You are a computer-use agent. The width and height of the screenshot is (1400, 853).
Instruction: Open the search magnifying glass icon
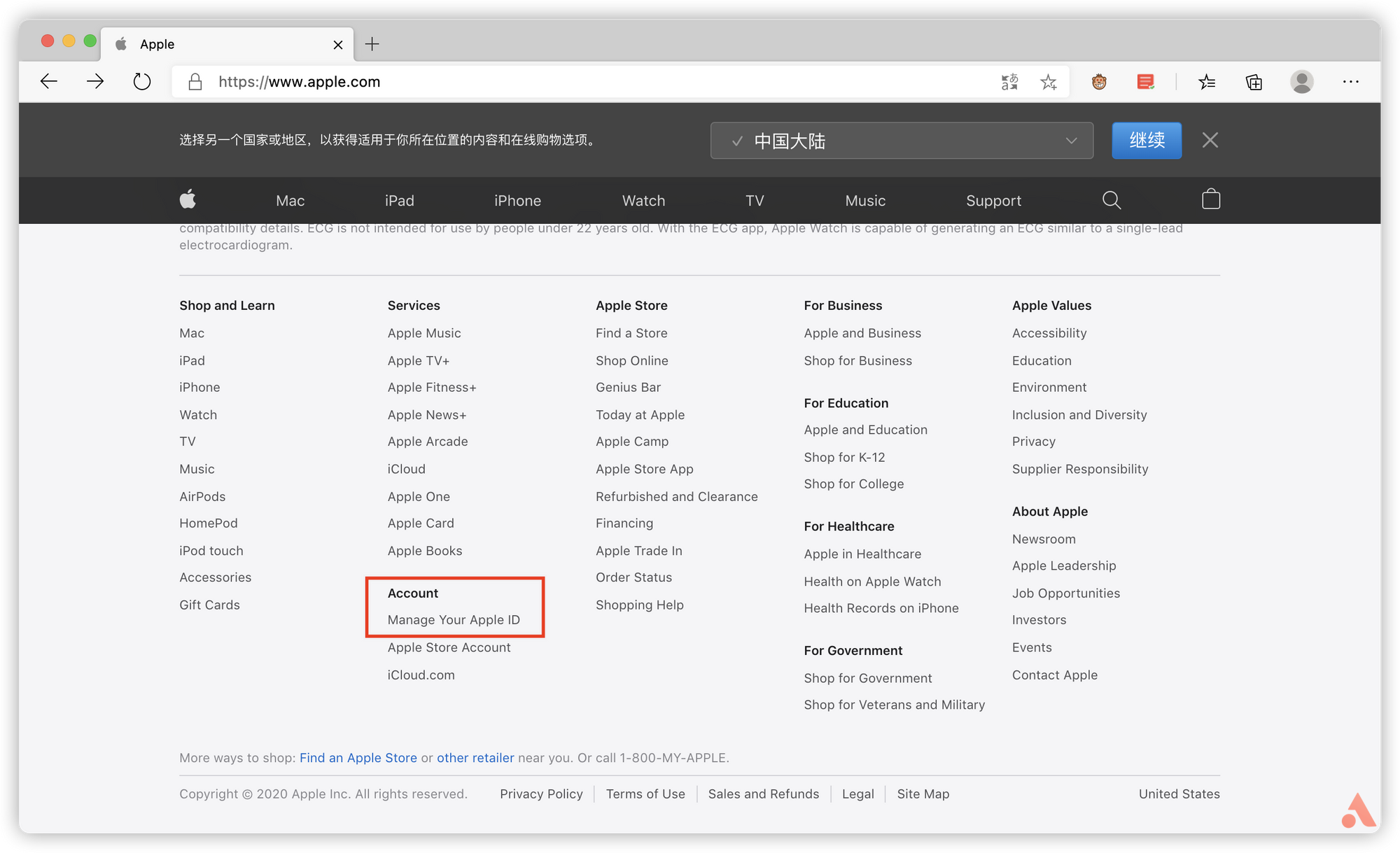pos(1112,200)
